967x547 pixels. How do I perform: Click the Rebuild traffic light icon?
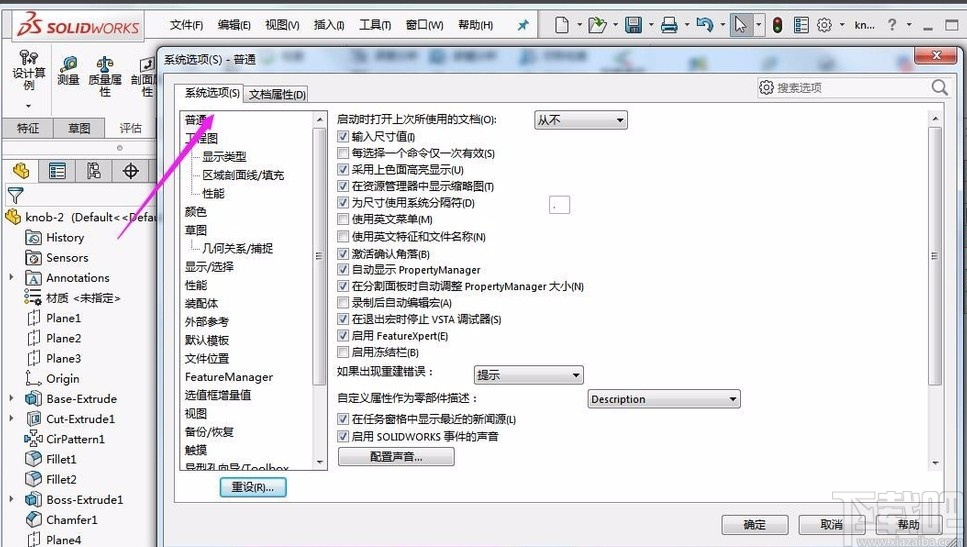tap(777, 25)
